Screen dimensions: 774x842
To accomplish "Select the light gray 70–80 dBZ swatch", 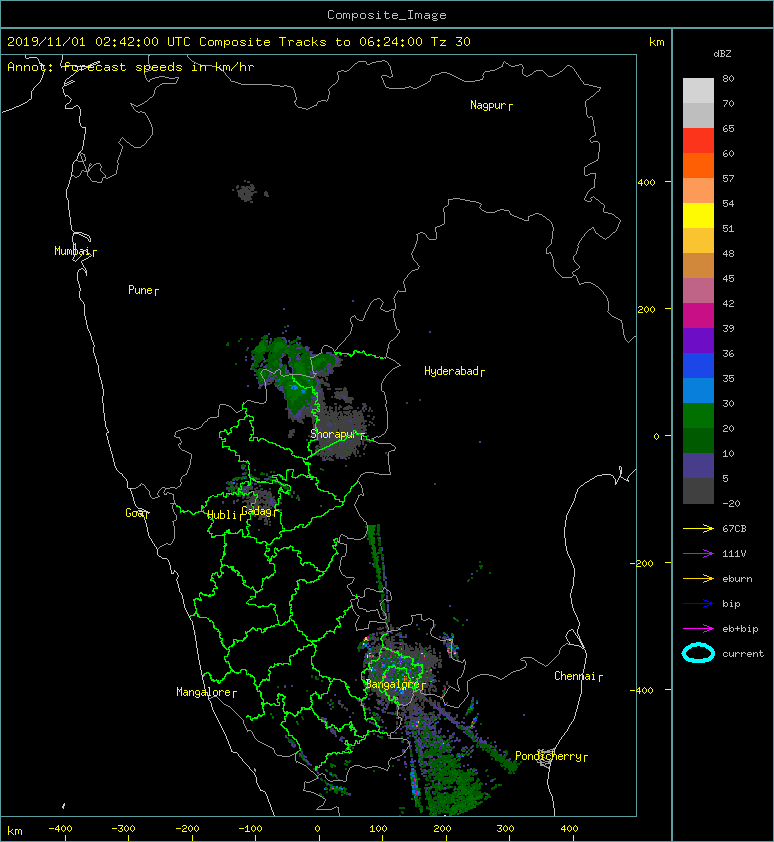I will click(x=698, y=90).
